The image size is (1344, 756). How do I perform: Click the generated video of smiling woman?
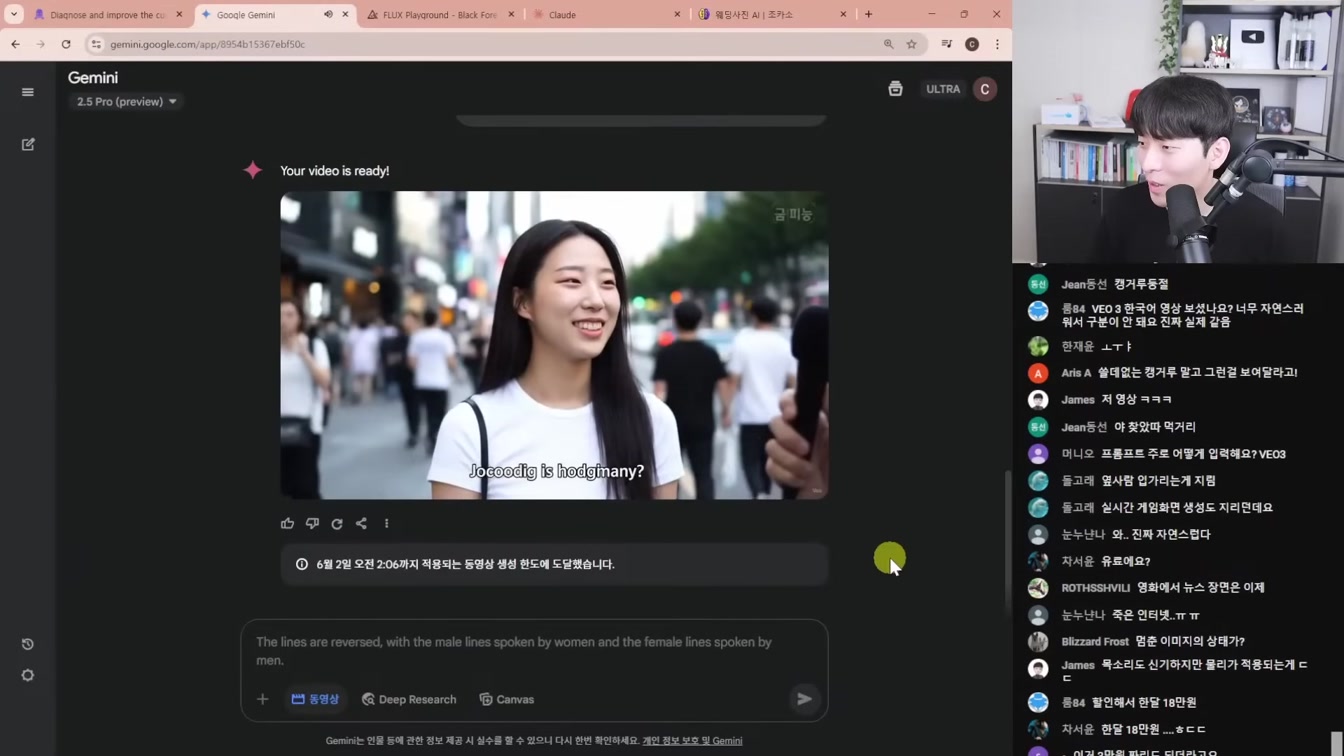554,345
